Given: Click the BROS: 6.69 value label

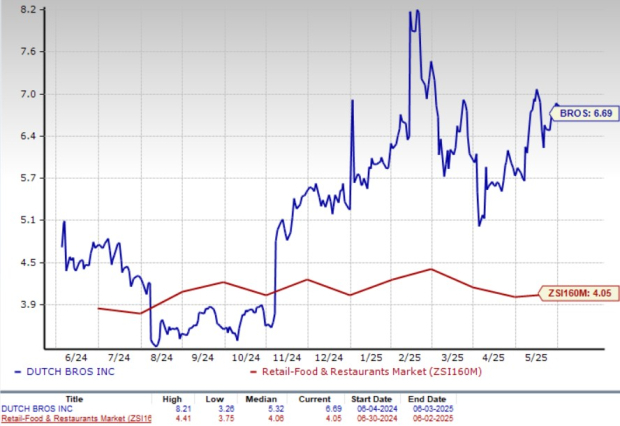Looking at the screenshot, I should (585, 114).
